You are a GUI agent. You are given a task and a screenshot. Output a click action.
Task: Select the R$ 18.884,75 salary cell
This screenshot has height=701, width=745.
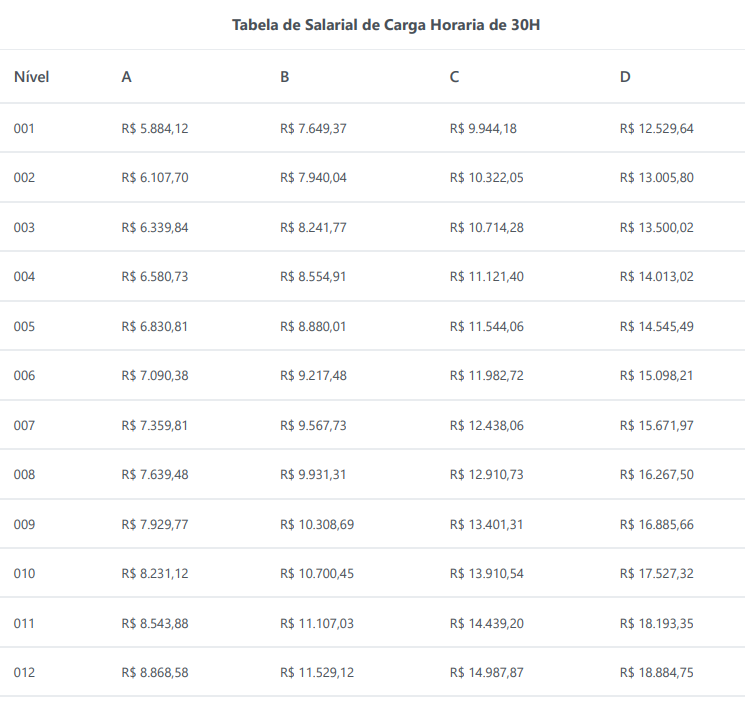[656, 673]
